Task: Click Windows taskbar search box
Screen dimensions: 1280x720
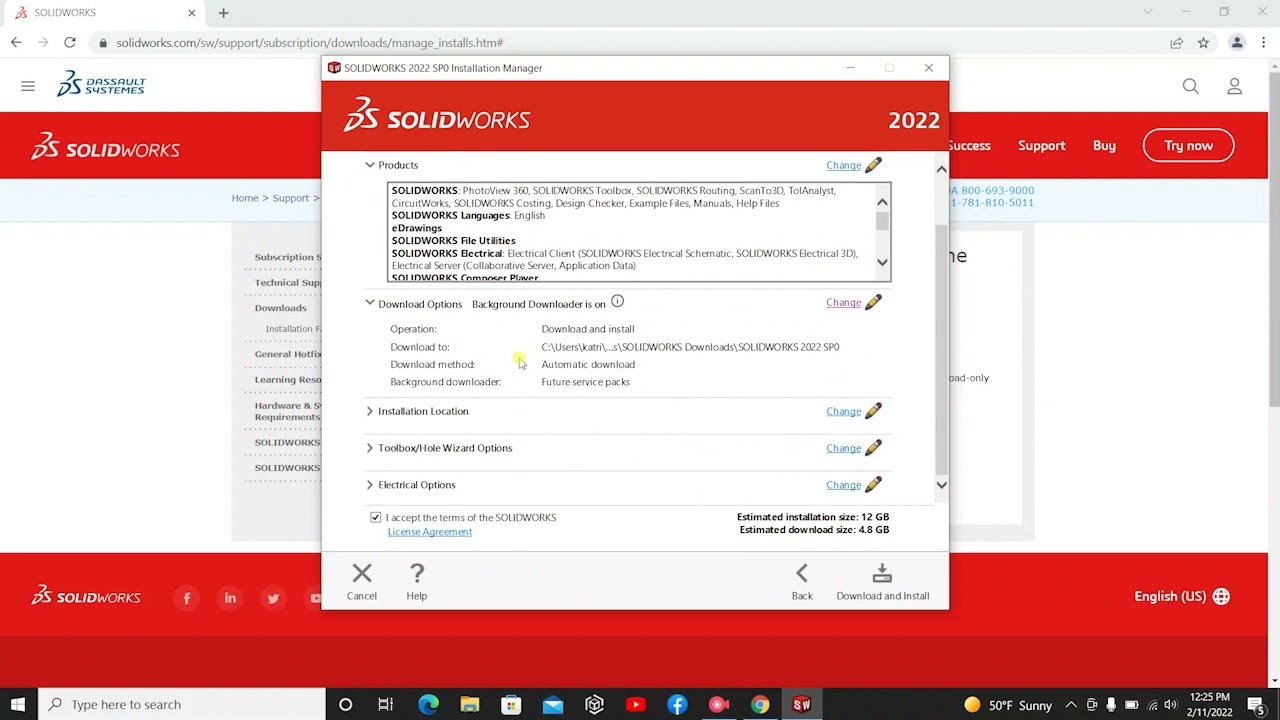Action: [x=182, y=704]
